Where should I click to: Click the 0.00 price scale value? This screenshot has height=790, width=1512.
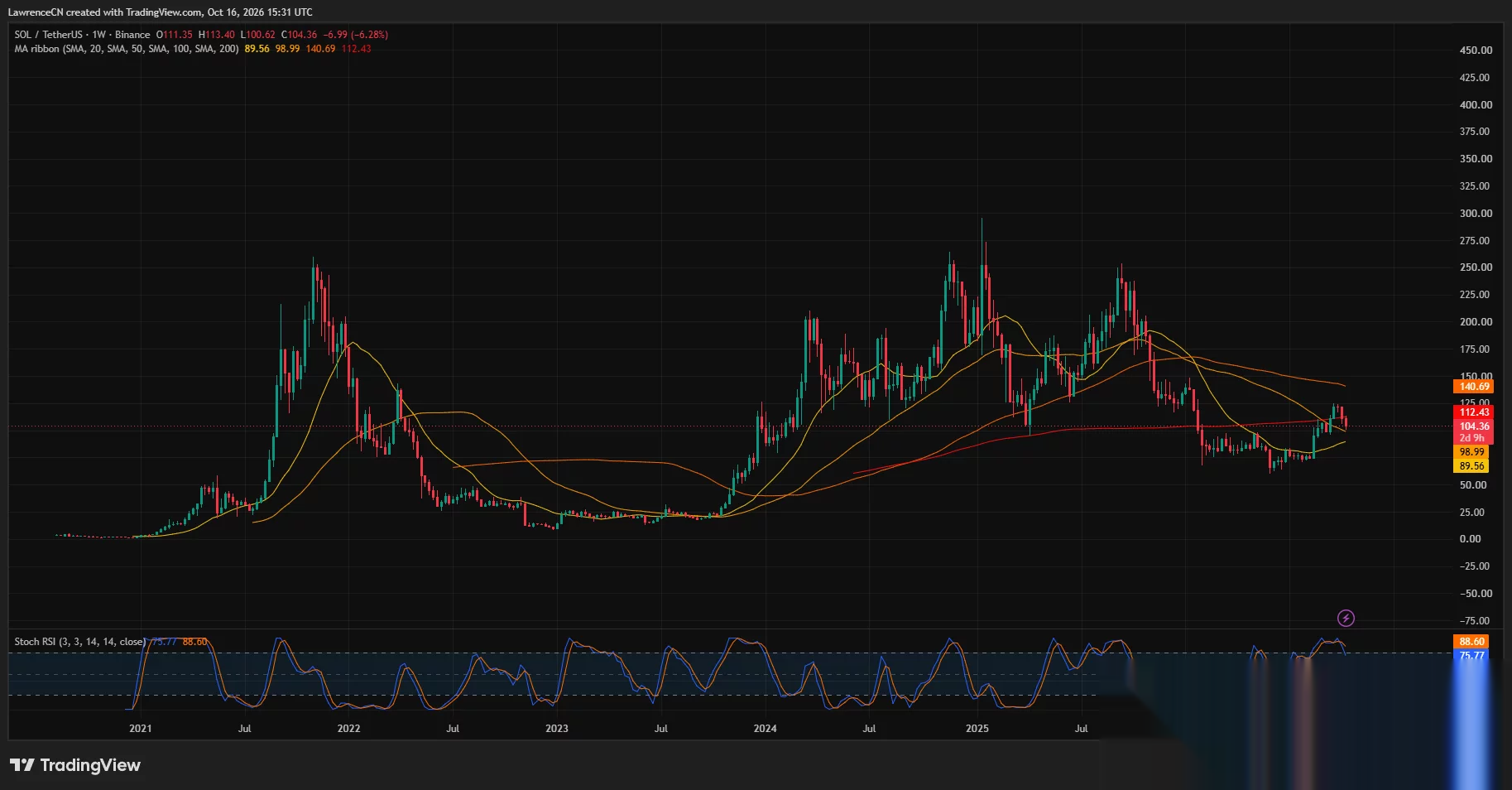tap(1471, 539)
